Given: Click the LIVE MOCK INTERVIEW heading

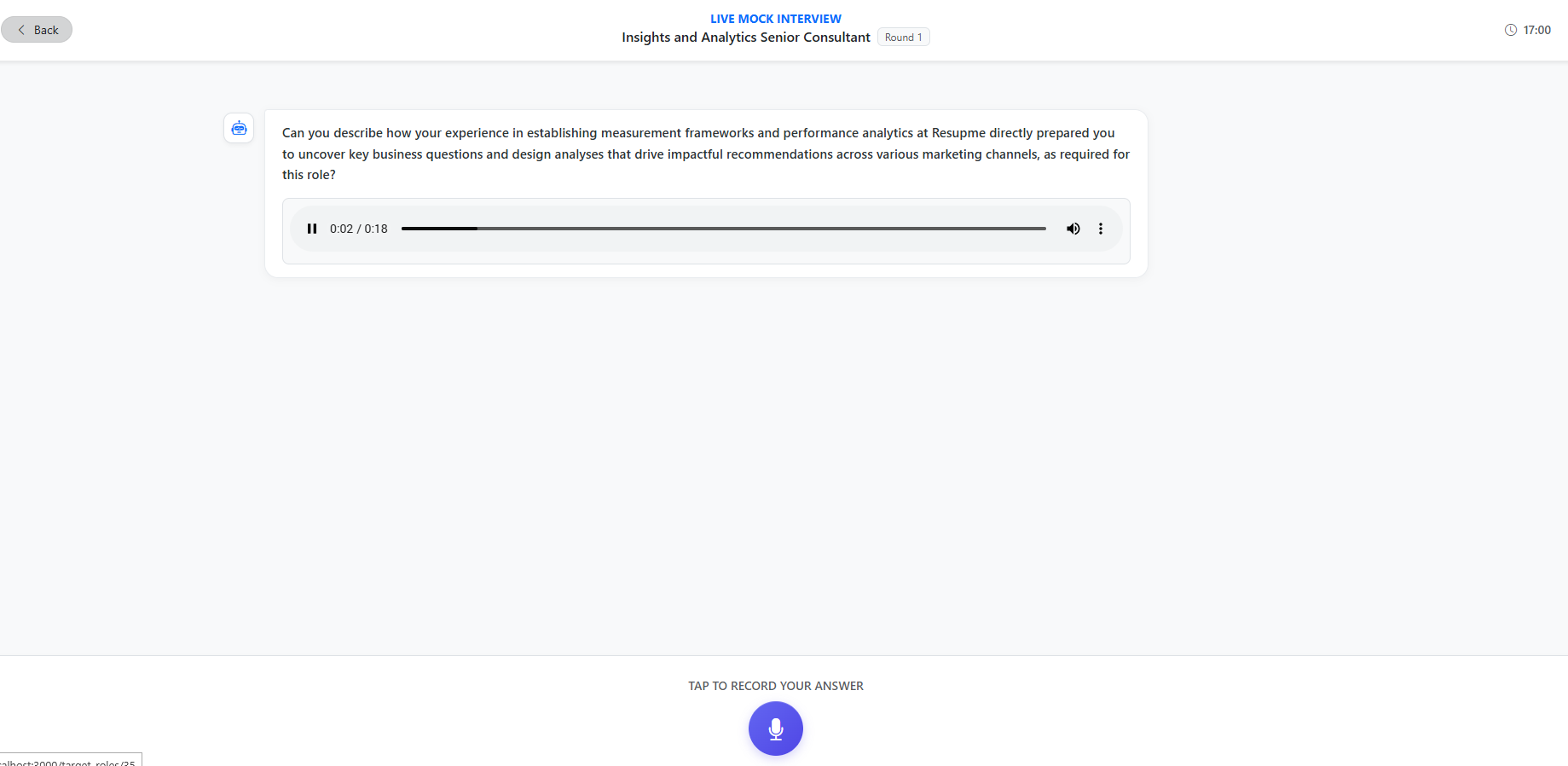Looking at the screenshot, I should tap(776, 19).
